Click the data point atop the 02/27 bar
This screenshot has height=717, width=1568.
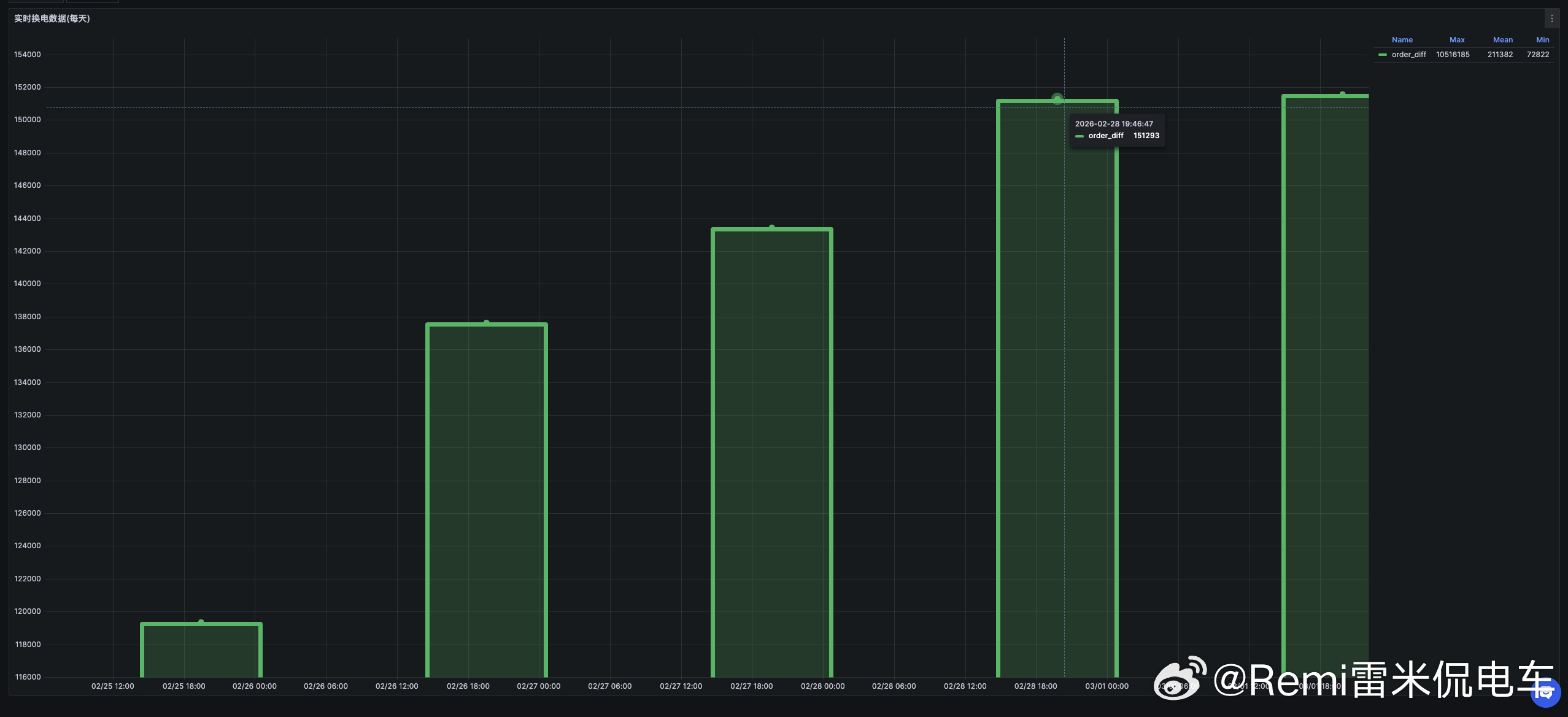(x=772, y=228)
